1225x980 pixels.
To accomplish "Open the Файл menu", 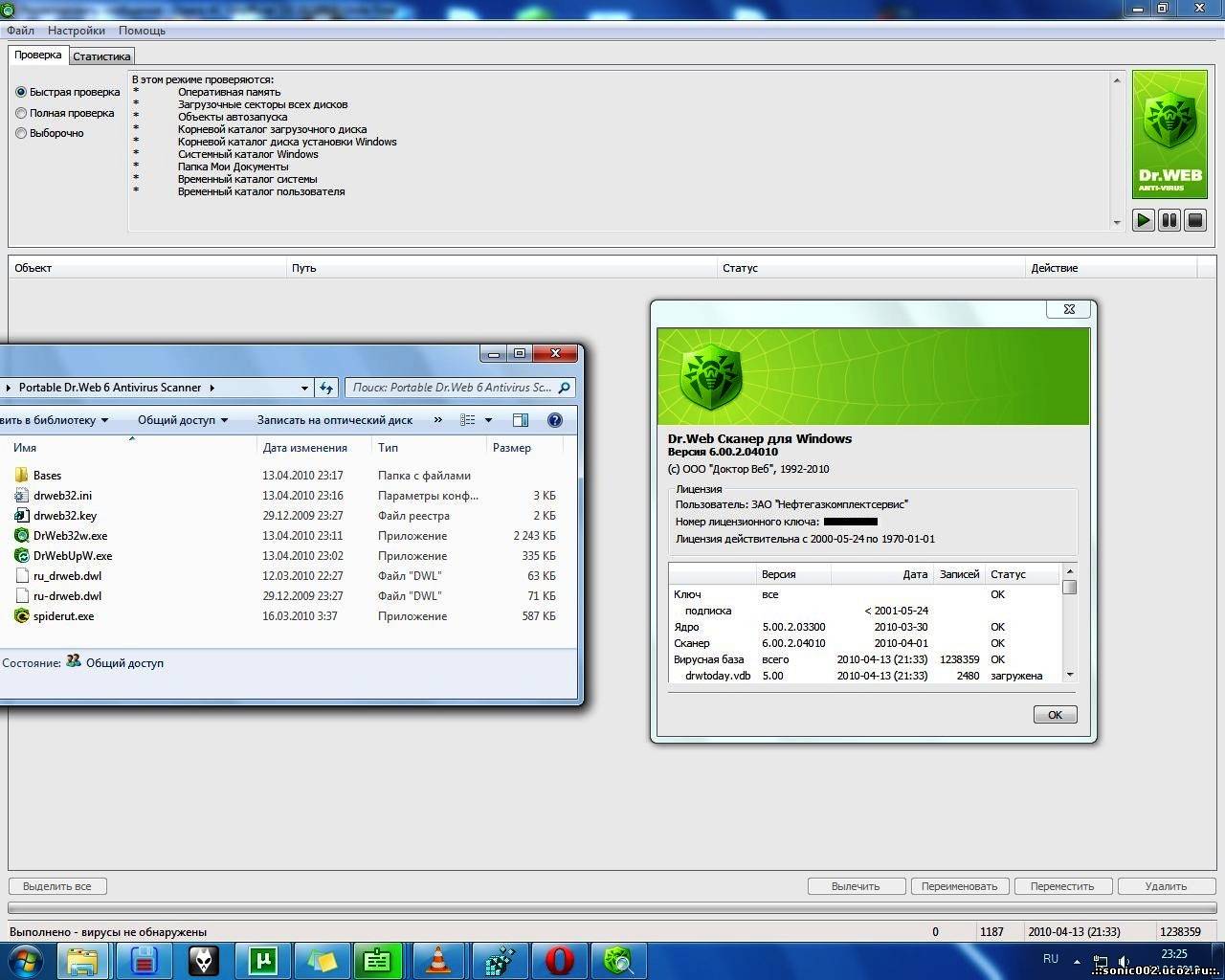I will point(20,31).
